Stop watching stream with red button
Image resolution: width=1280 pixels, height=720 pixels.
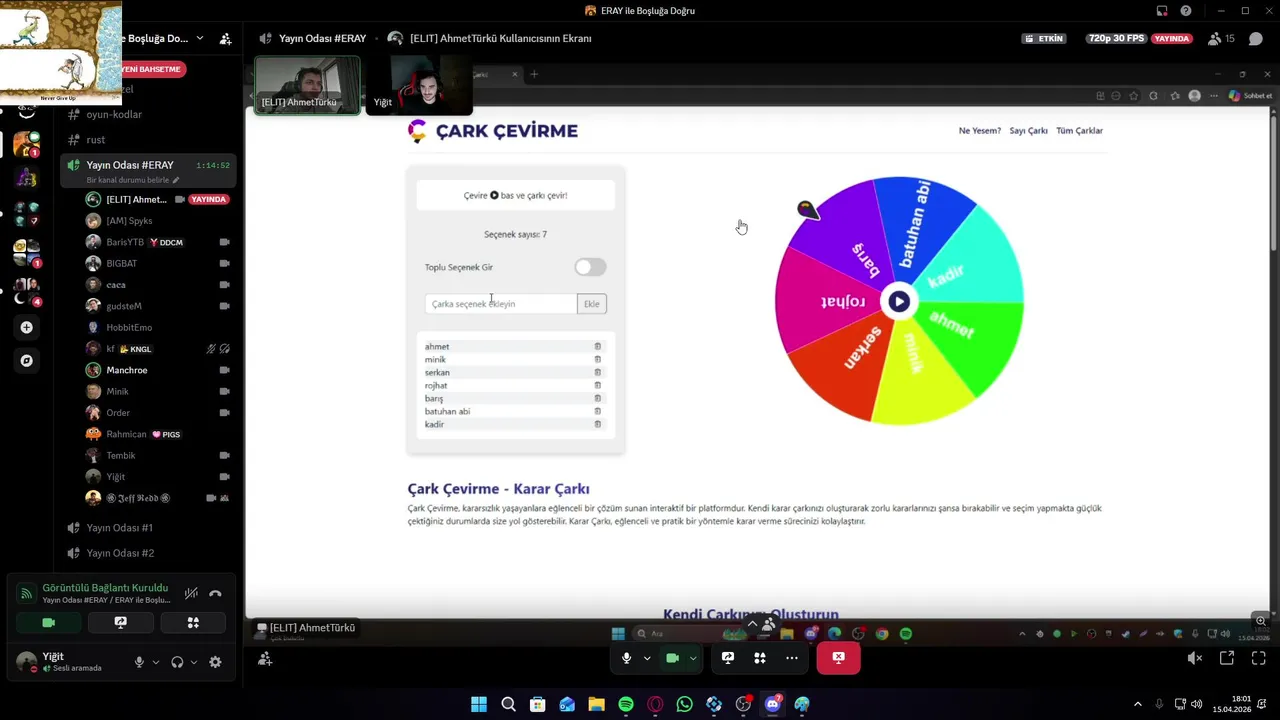(838, 658)
